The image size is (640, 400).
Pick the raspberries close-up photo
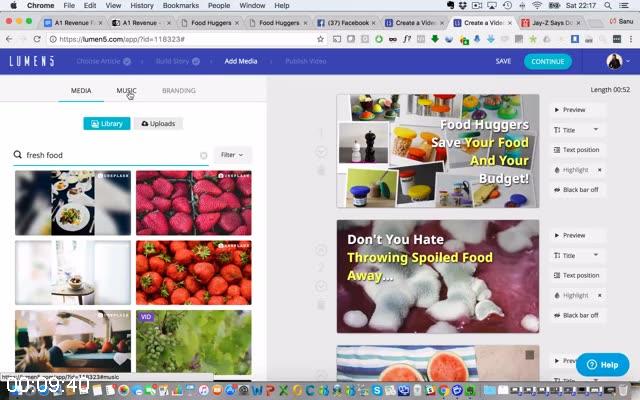coord(193,203)
